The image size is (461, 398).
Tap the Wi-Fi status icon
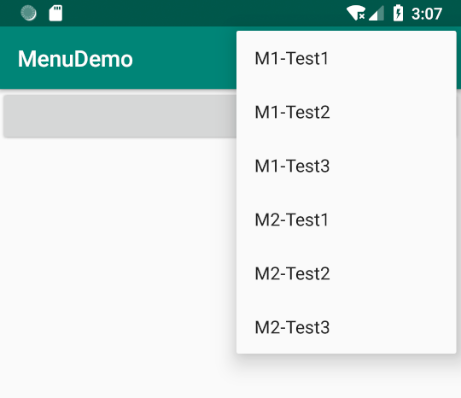356,13
